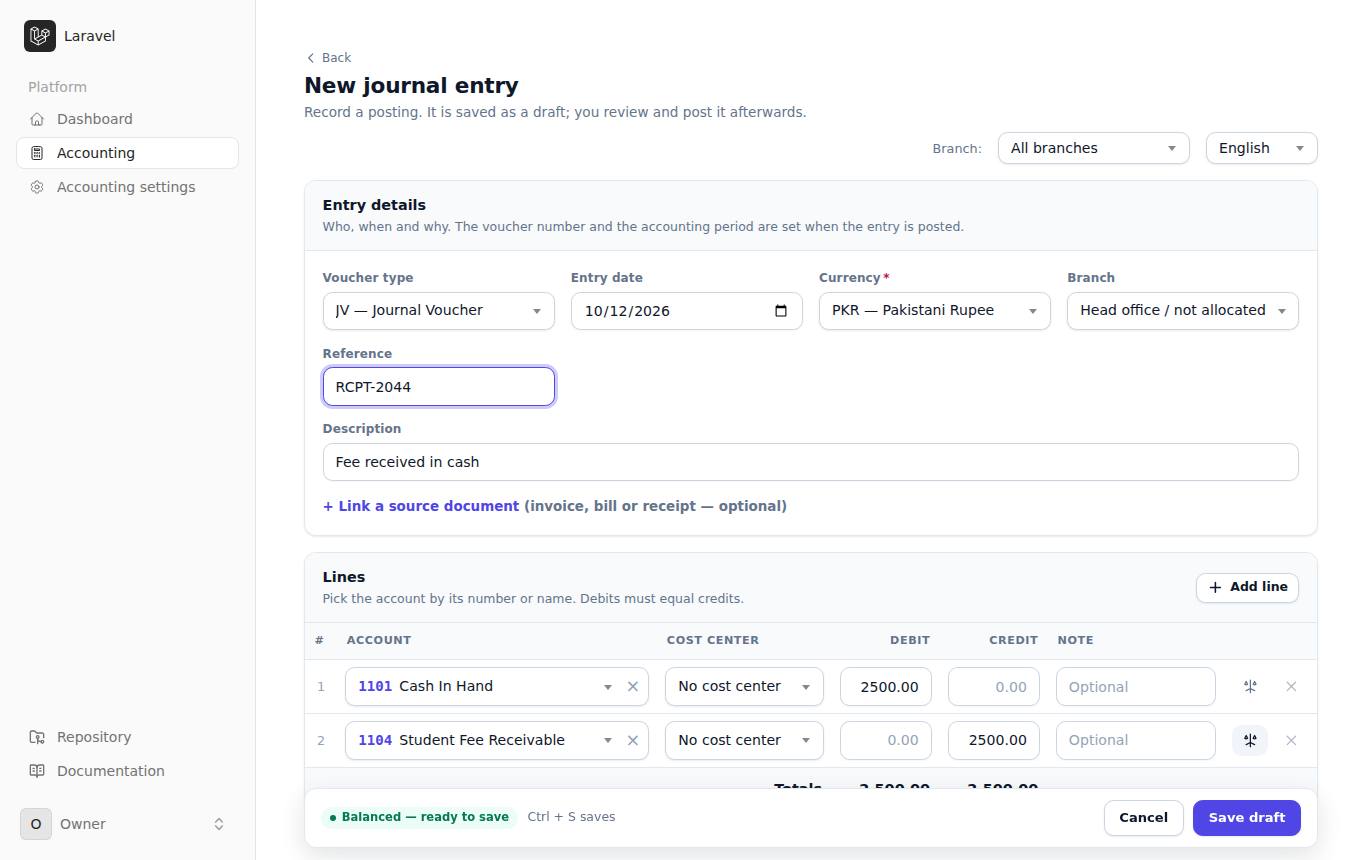Click the balance scale icon on line 2
Viewport: 1366px width, 860px height.
[1250, 740]
